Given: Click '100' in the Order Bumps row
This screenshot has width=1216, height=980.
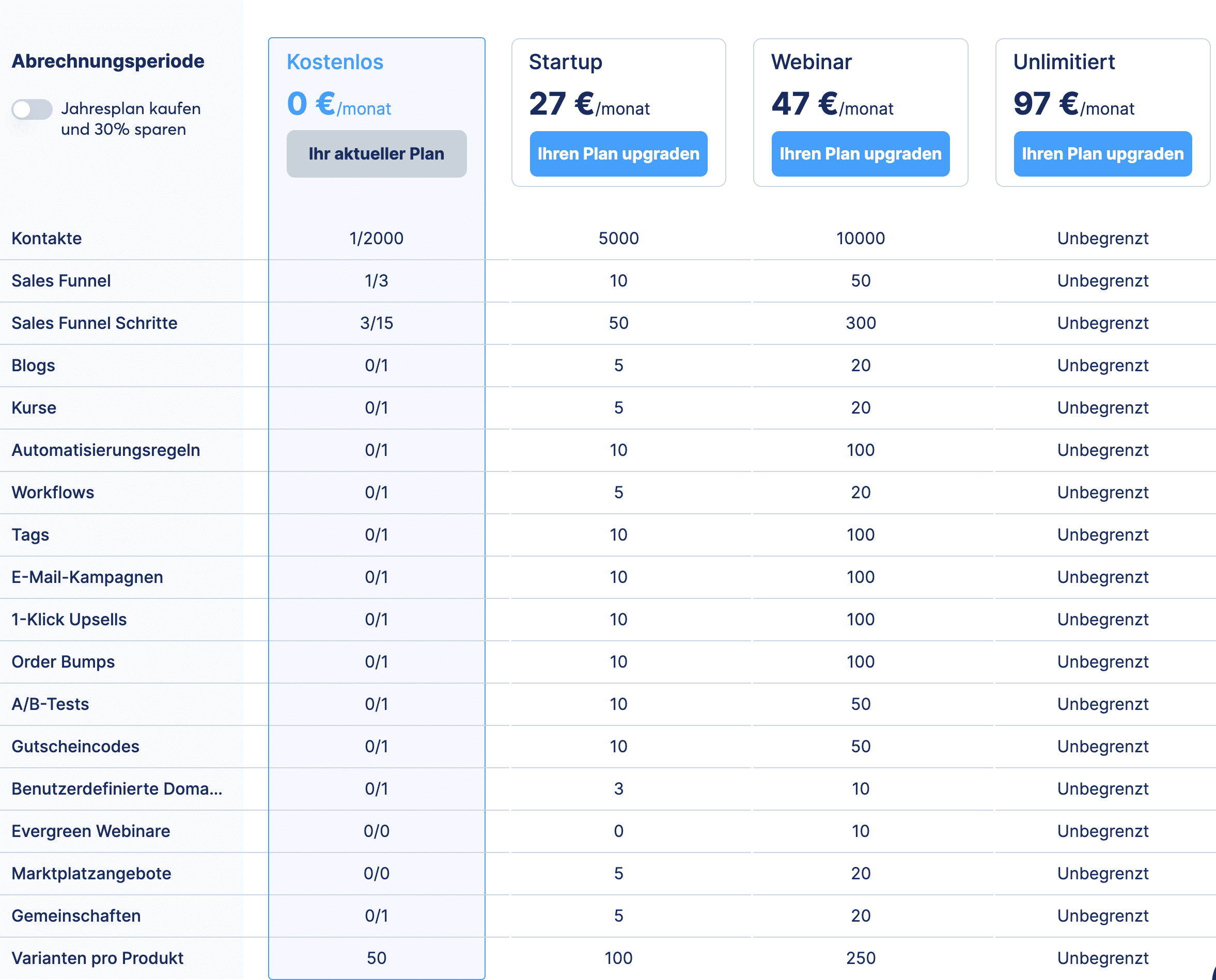Looking at the screenshot, I should point(860,661).
